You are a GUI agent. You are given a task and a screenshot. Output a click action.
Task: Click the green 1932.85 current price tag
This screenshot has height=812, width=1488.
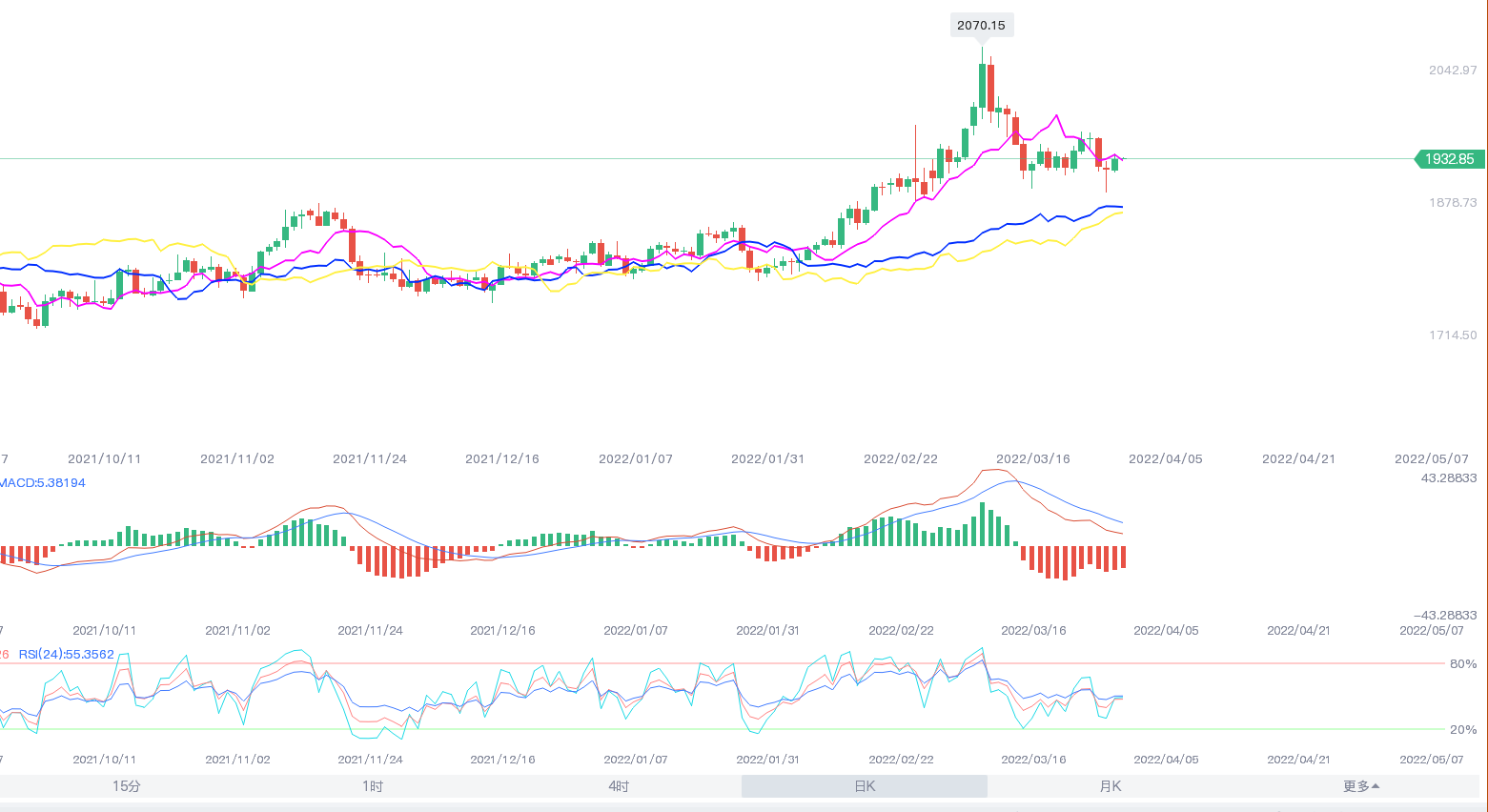(1449, 159)
